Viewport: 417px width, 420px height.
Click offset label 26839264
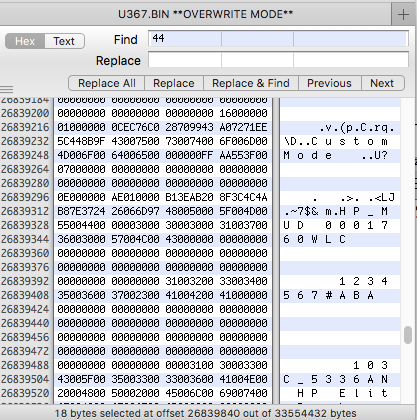click(25, 169)
